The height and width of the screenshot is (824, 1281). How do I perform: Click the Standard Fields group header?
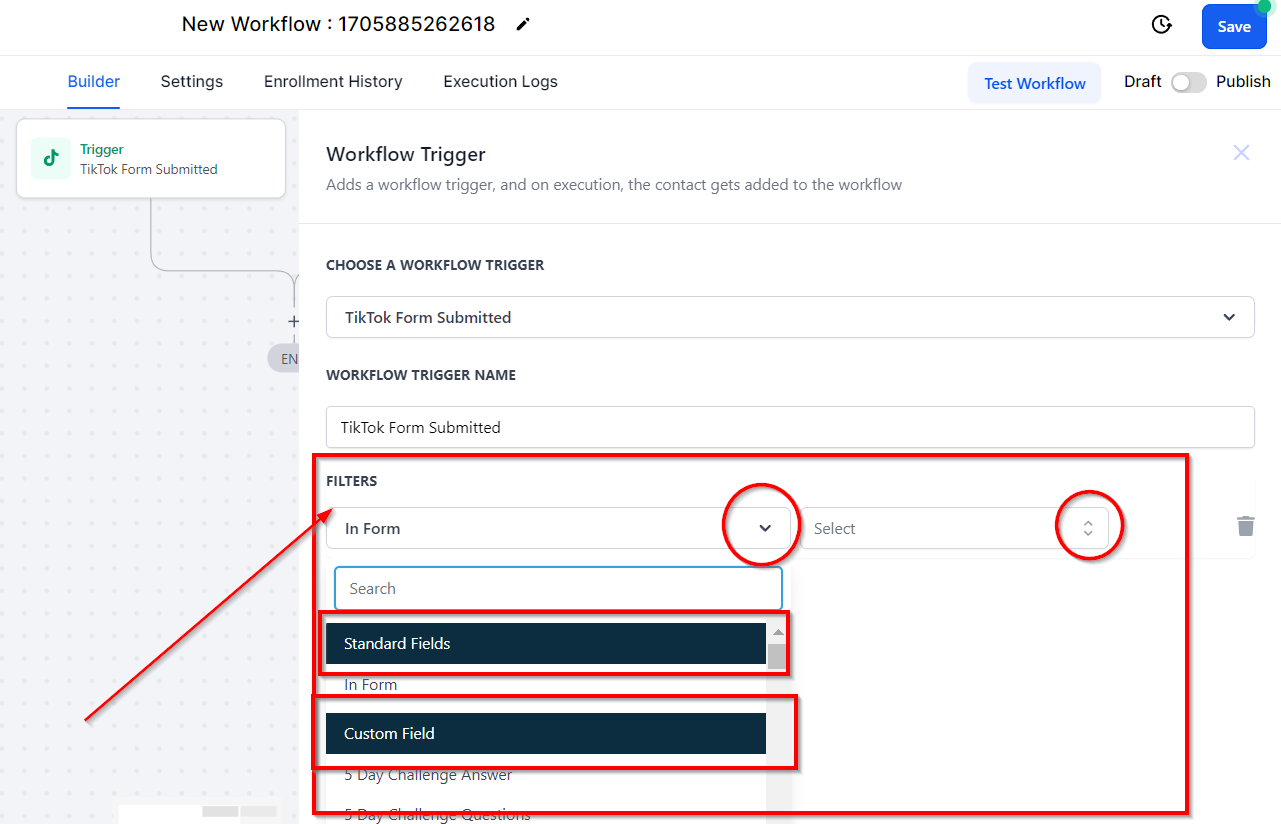point(546,643)
